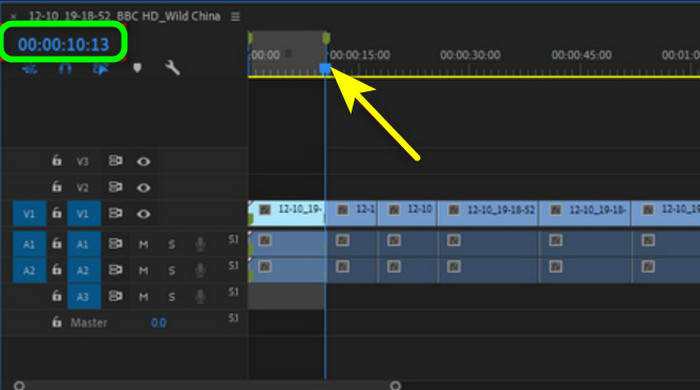Mute audio track A2
The width and height of the screenshot is (700, 390).
143,270
